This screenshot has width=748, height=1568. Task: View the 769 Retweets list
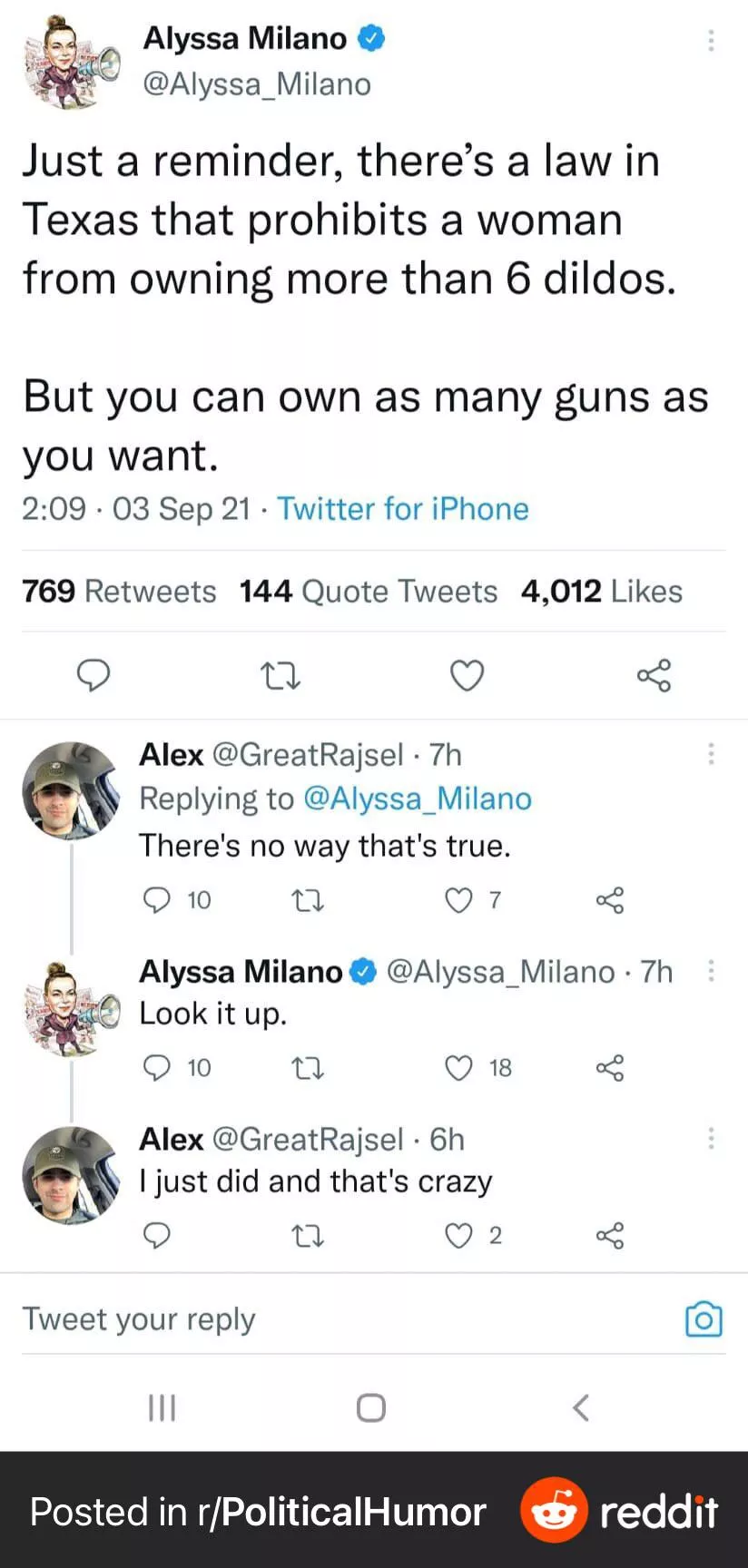(x=119, y=592)
